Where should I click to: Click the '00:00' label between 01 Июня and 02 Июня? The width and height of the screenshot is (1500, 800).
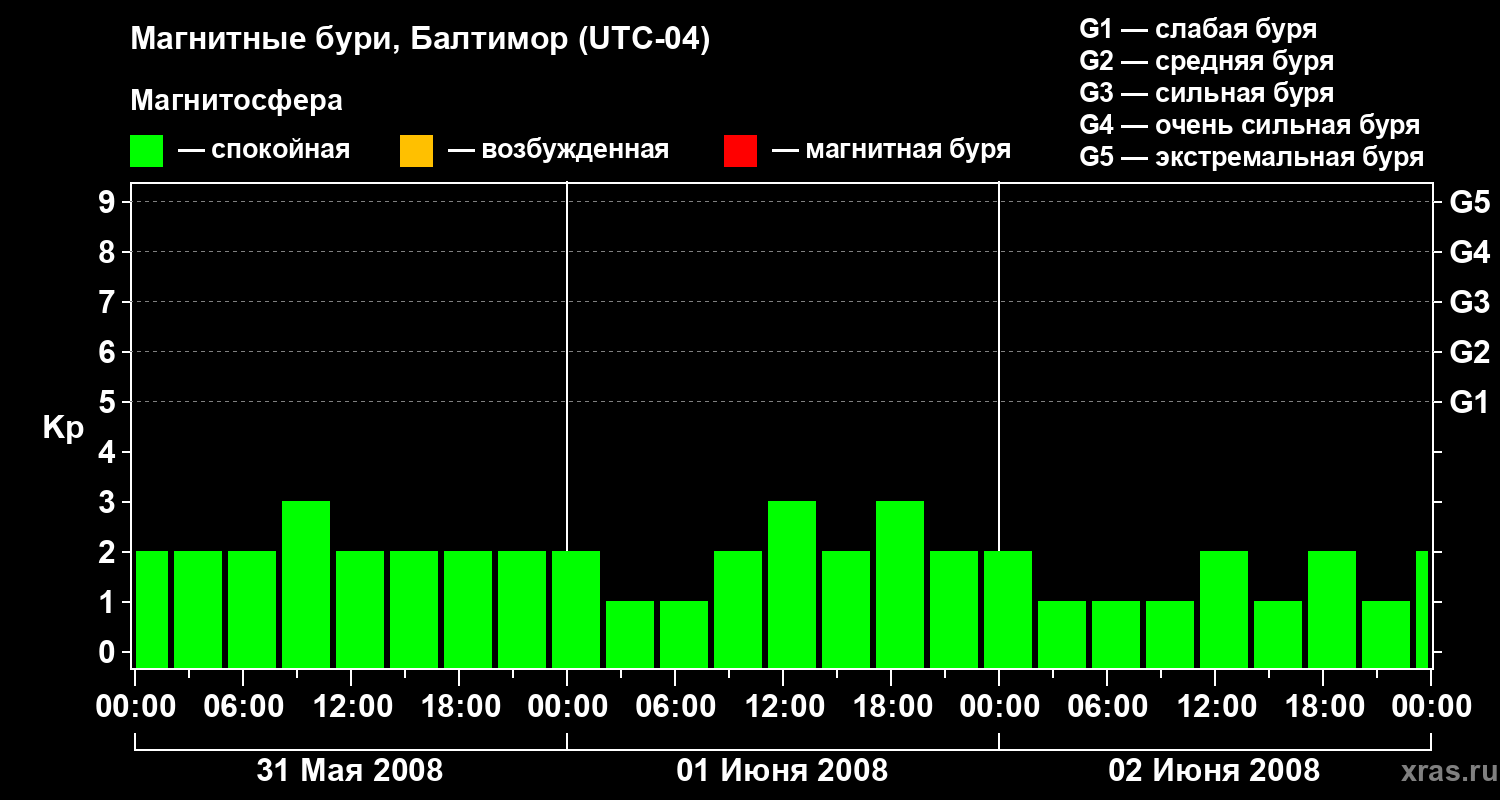(x=999, y=707)
